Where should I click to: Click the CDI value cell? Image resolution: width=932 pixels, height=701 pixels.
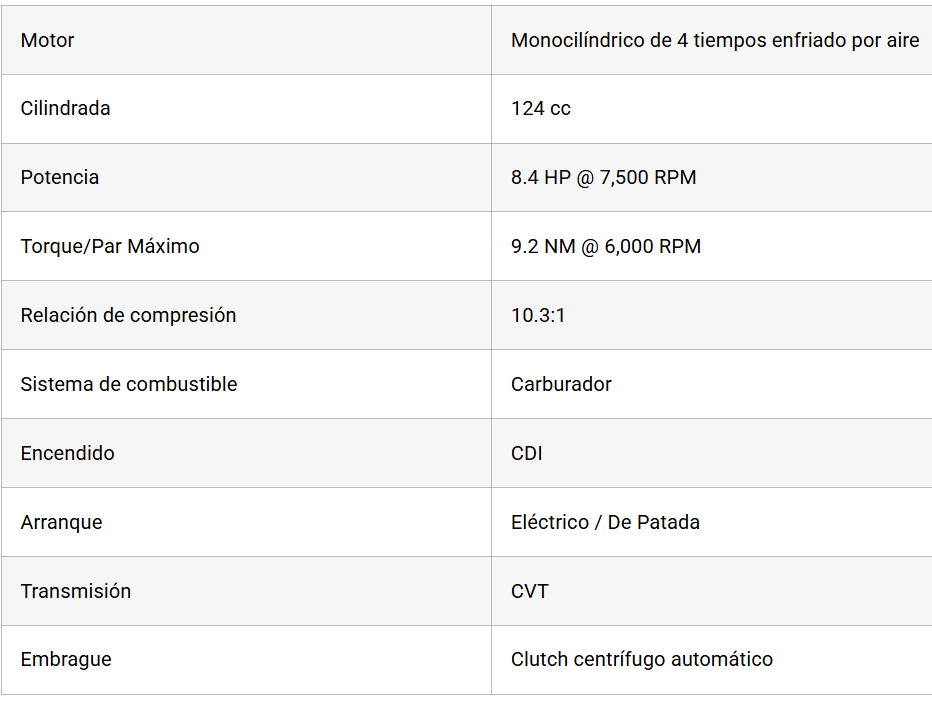[x=527, y=453]
